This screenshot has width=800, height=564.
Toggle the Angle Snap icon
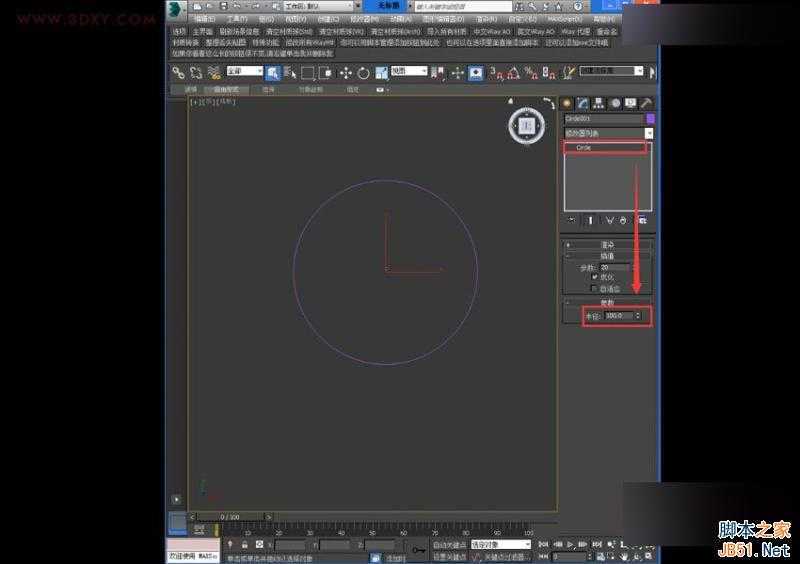pyautogui.click(x=513, y=73)
